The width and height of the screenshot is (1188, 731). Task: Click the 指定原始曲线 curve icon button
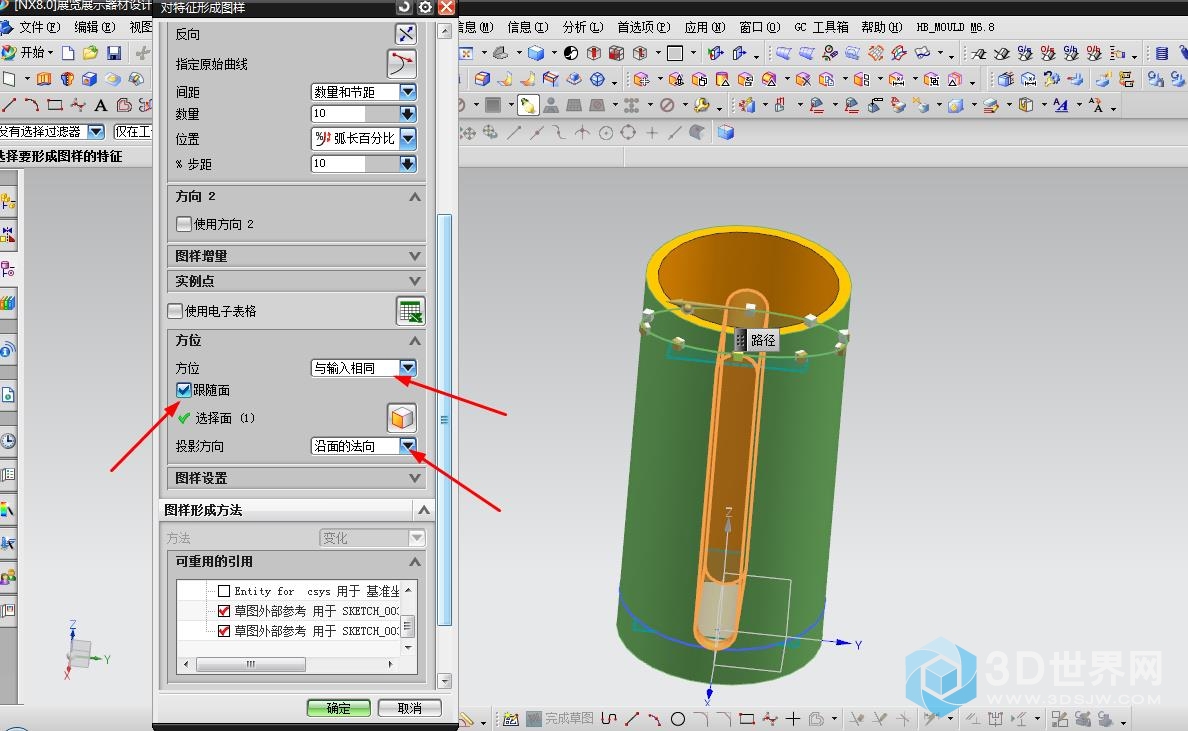click(x=402, y=64)
